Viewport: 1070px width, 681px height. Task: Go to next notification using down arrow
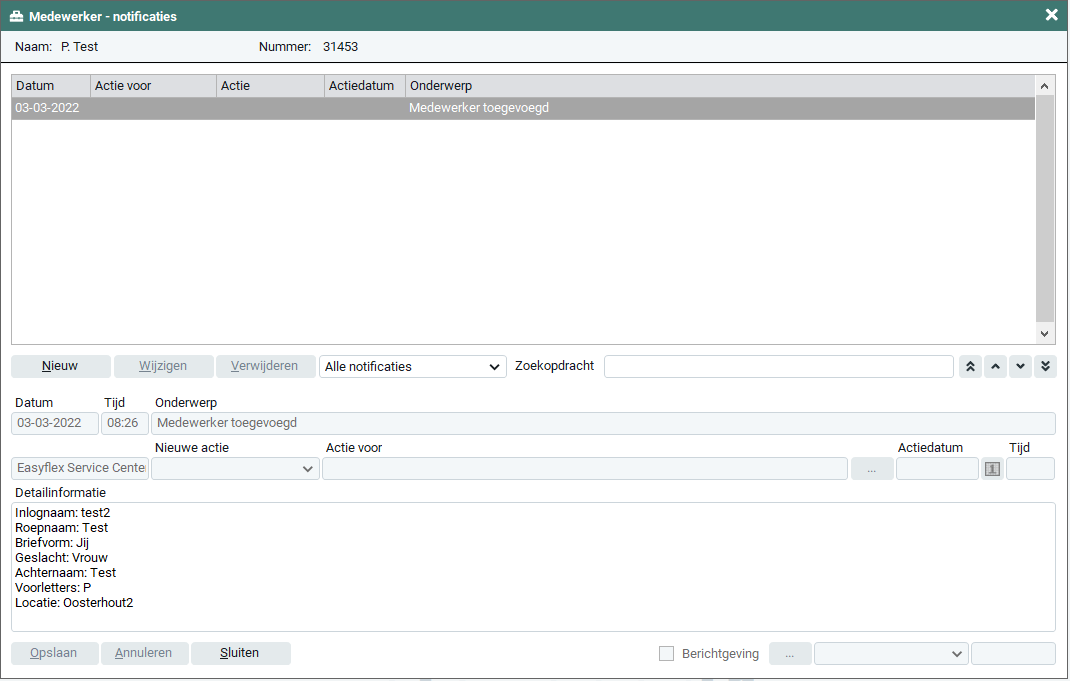click(1020, 366)
